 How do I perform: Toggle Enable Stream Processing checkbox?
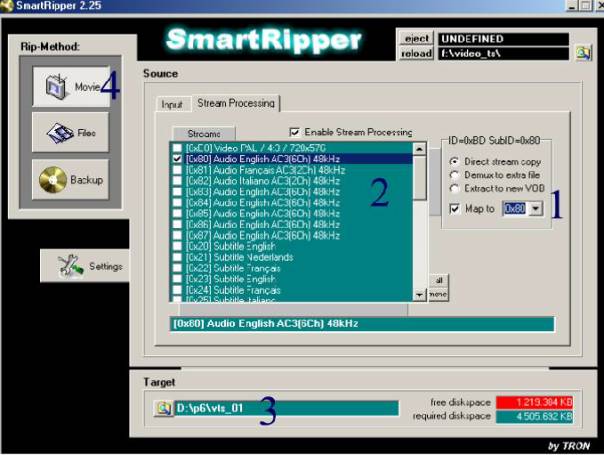[x=295, y=132]
